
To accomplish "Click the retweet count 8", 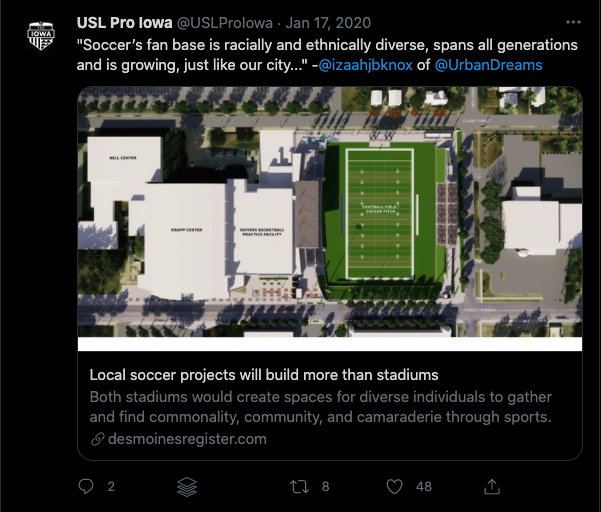I will click(325, 487).
